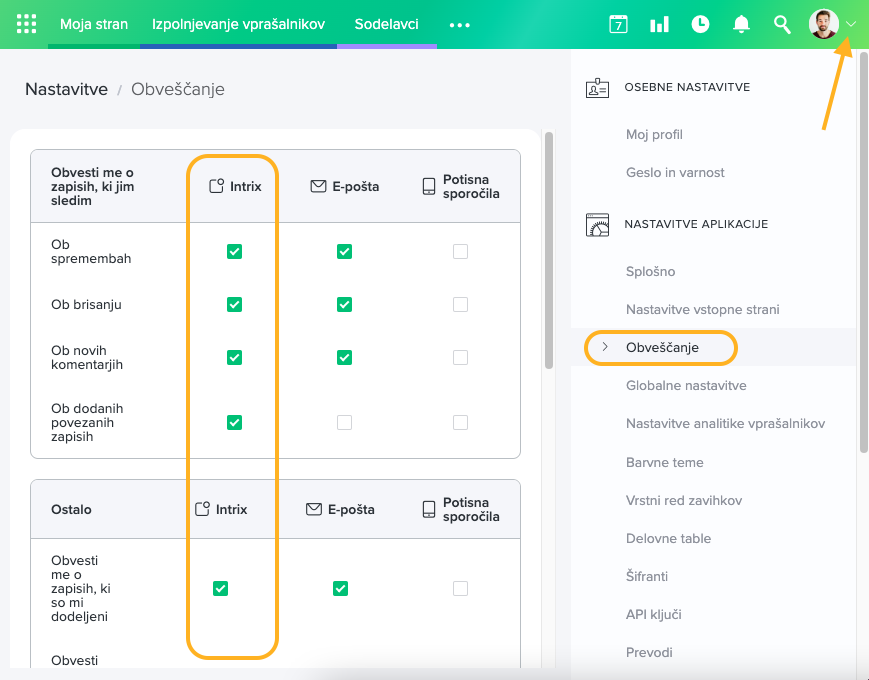Click the notification panel vertical scrollbar
Viewport: 869px width, 680px height.
click(x=548, y=250)
